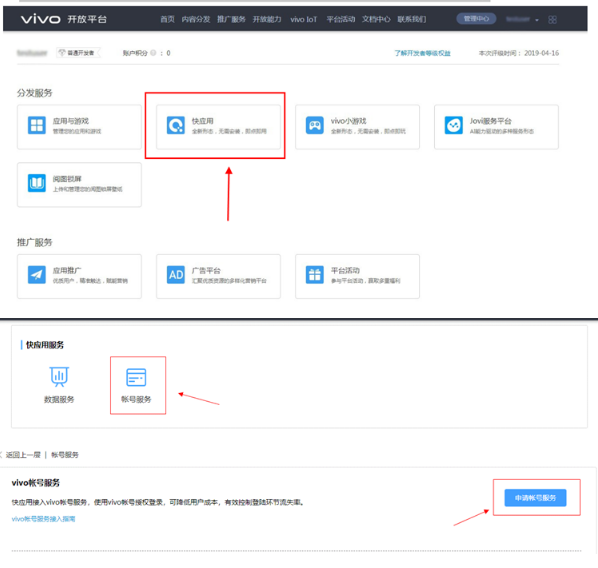
Task: Click the 快应用服务 section heading
Action: click(x=45, y=345)
